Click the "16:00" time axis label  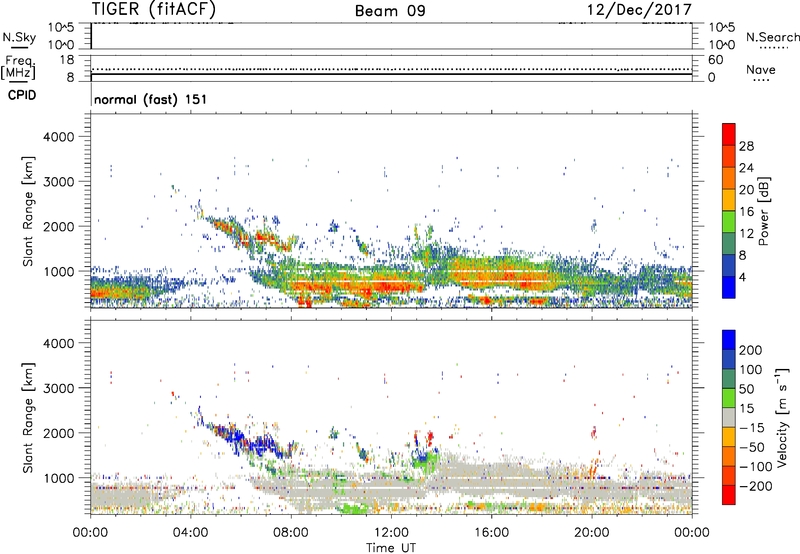(491, 533)
